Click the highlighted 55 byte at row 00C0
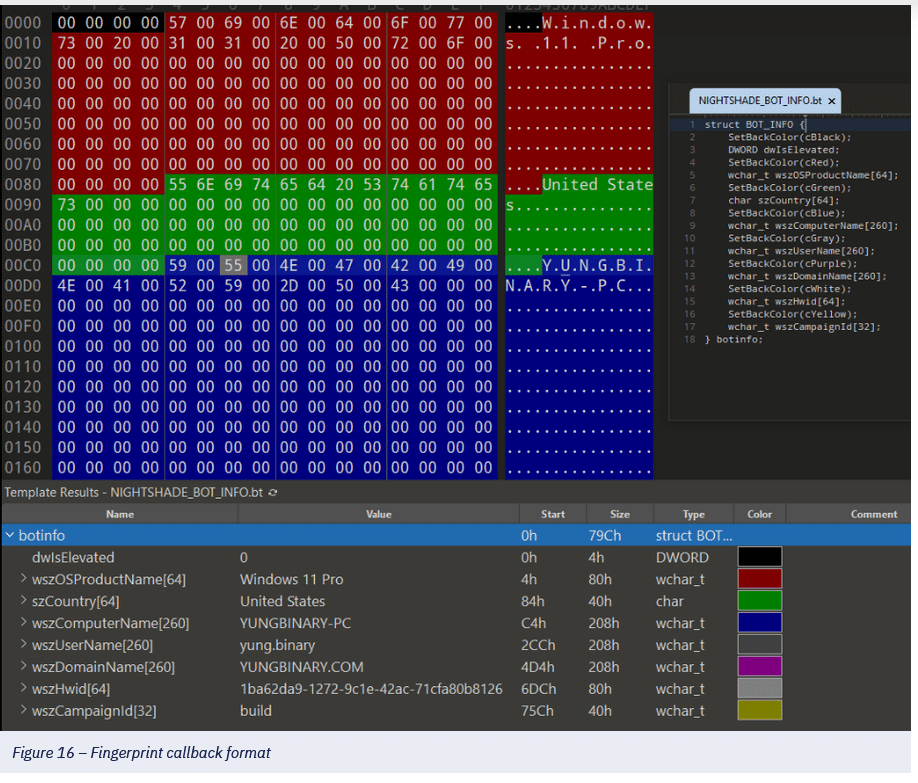 point(232,266)
